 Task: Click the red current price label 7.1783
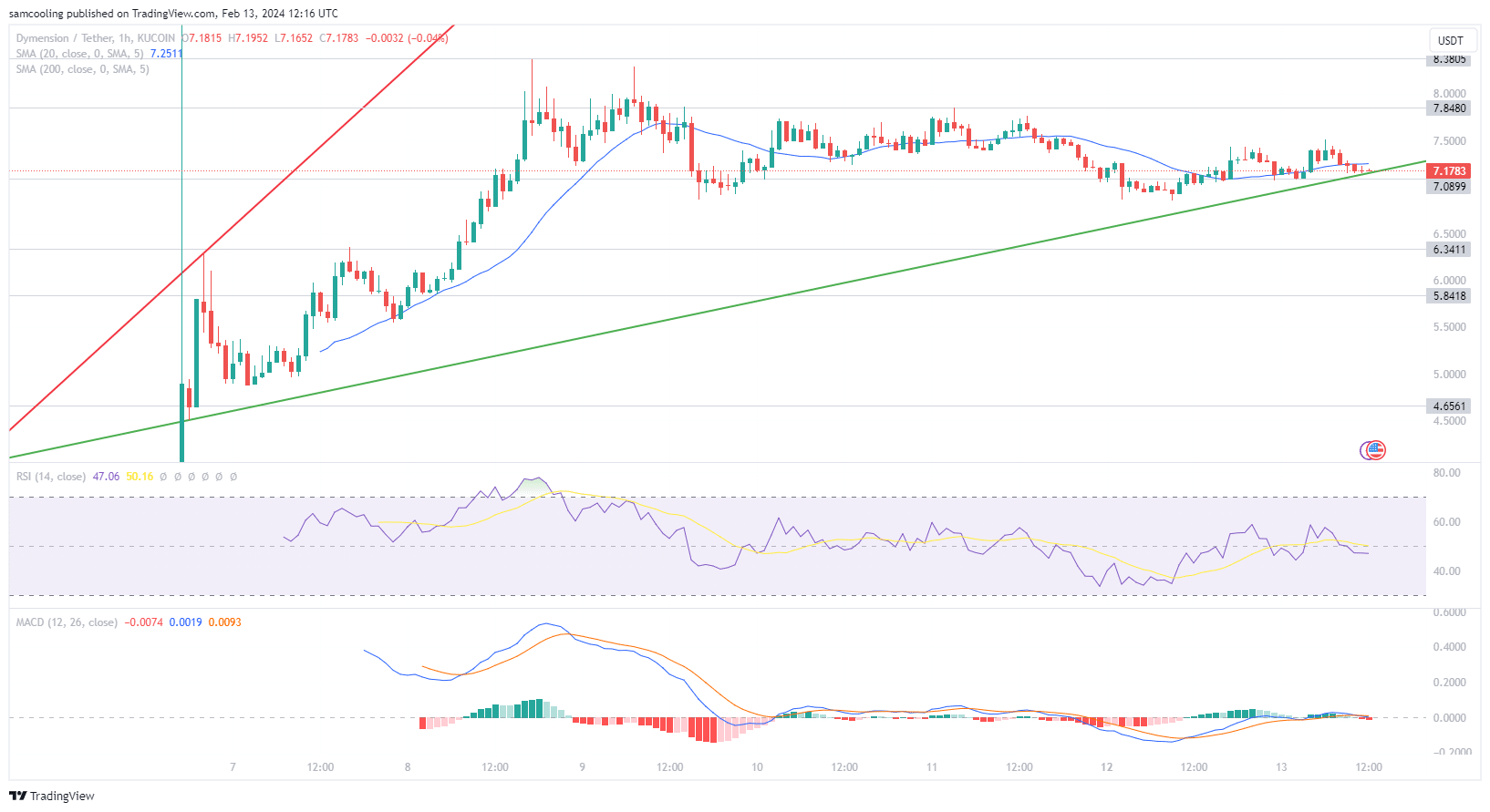tap(1449, 171)
